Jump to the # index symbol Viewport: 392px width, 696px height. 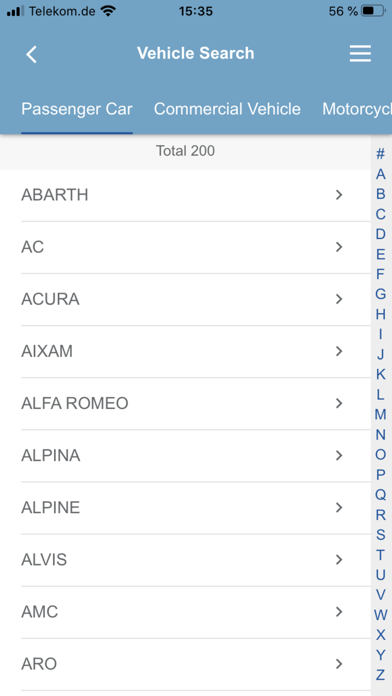click(380, 154)
